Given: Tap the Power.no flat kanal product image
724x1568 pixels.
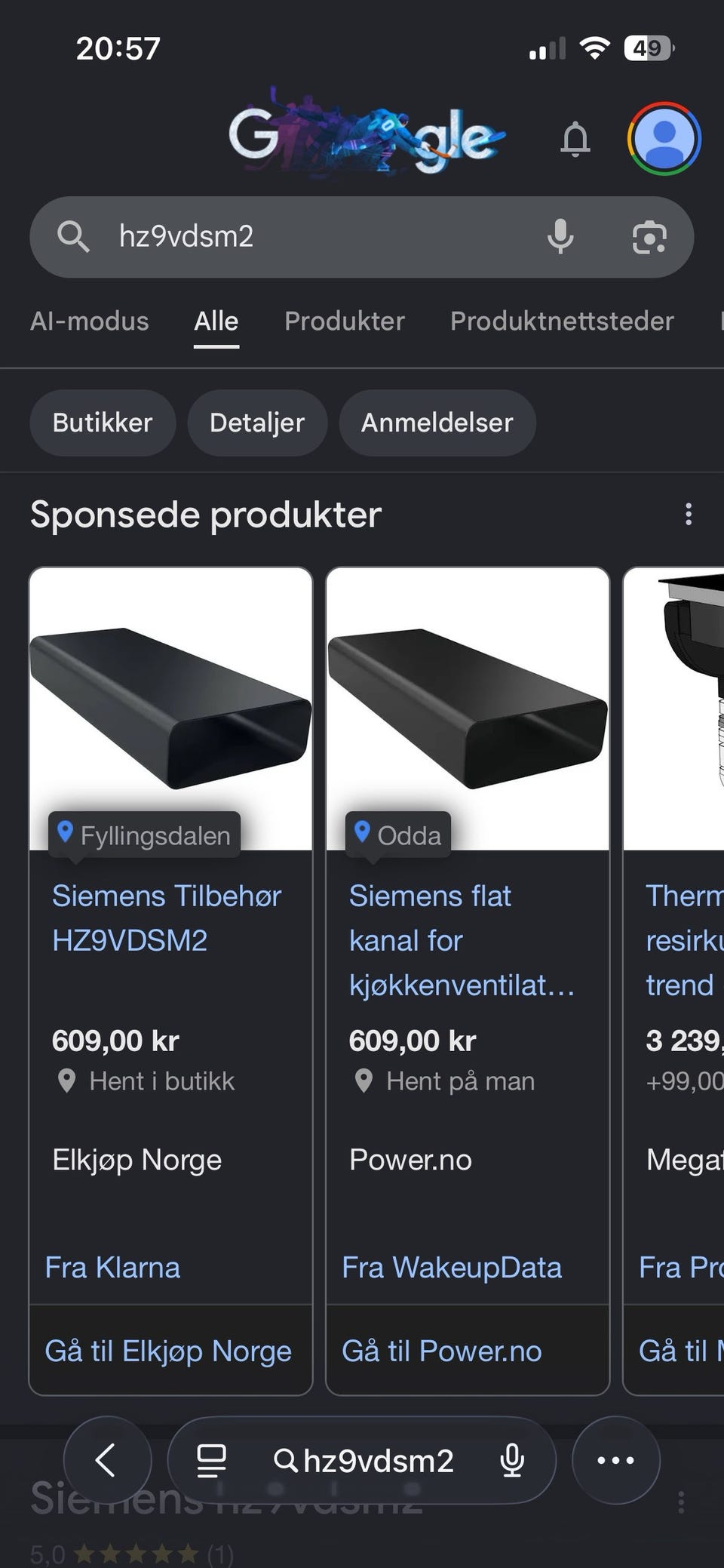Looking at the screenshot, I should click(468, 708).
